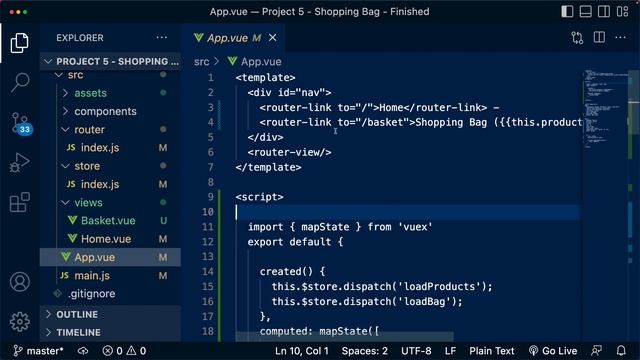Viewport: 640px width, 360px height.
Task: Open .gitignore file
Action: pos(110,293)
